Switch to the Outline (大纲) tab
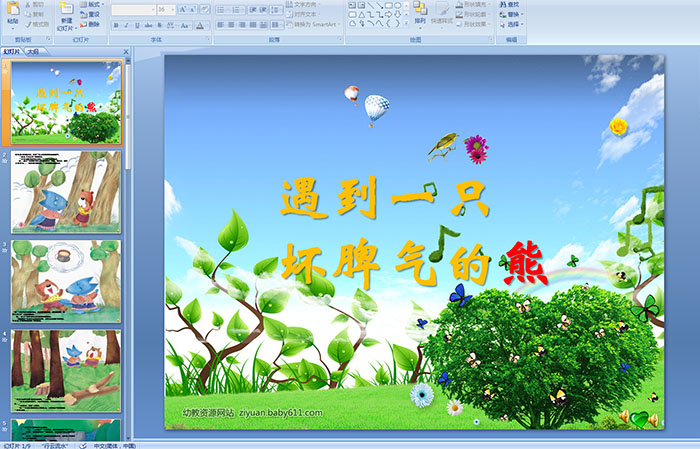Image resolution: width=700 pixels, height=449 pixels. [x=33, y=50]
